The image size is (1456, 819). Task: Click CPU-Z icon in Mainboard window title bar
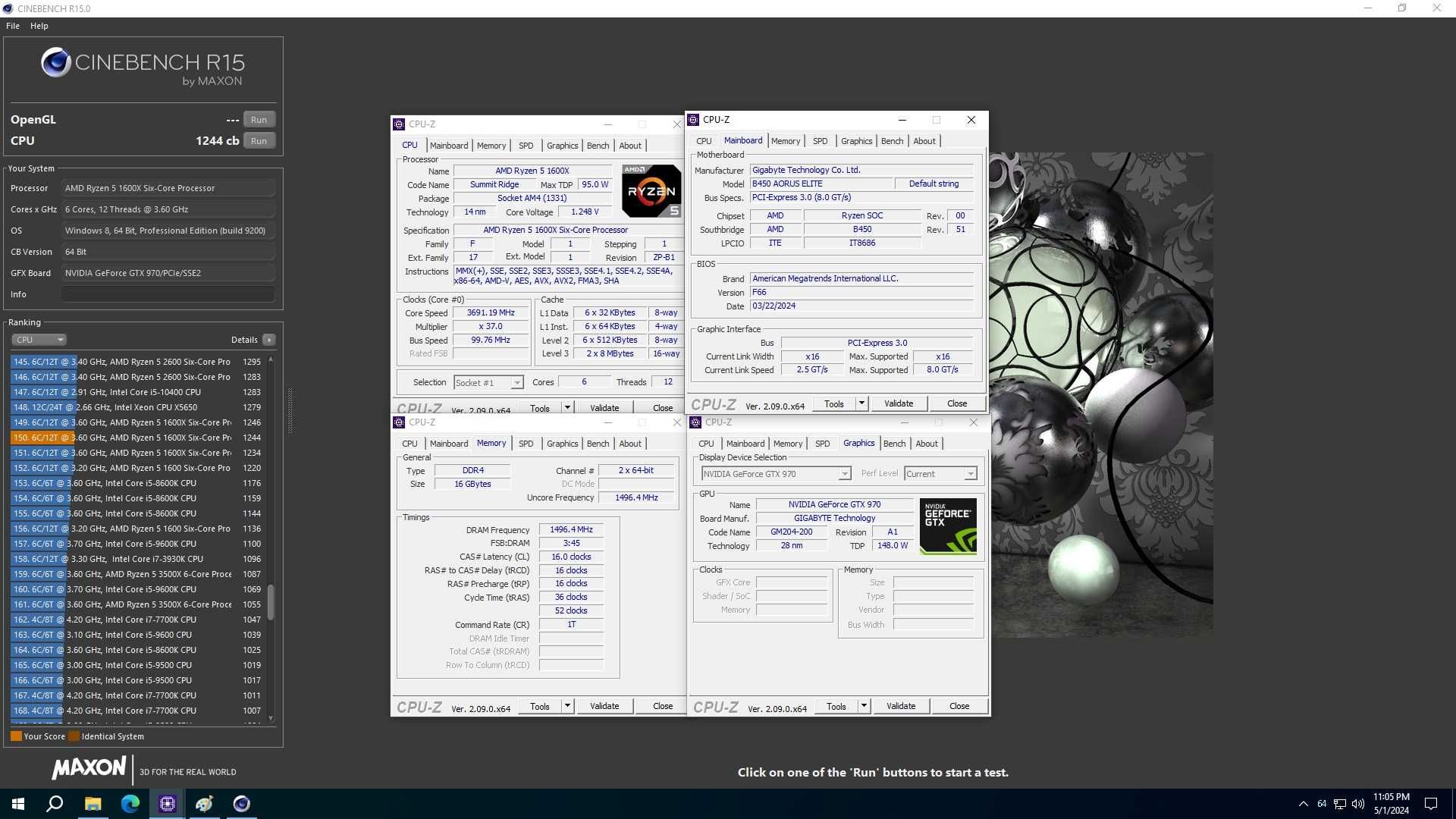click(693, 120)
